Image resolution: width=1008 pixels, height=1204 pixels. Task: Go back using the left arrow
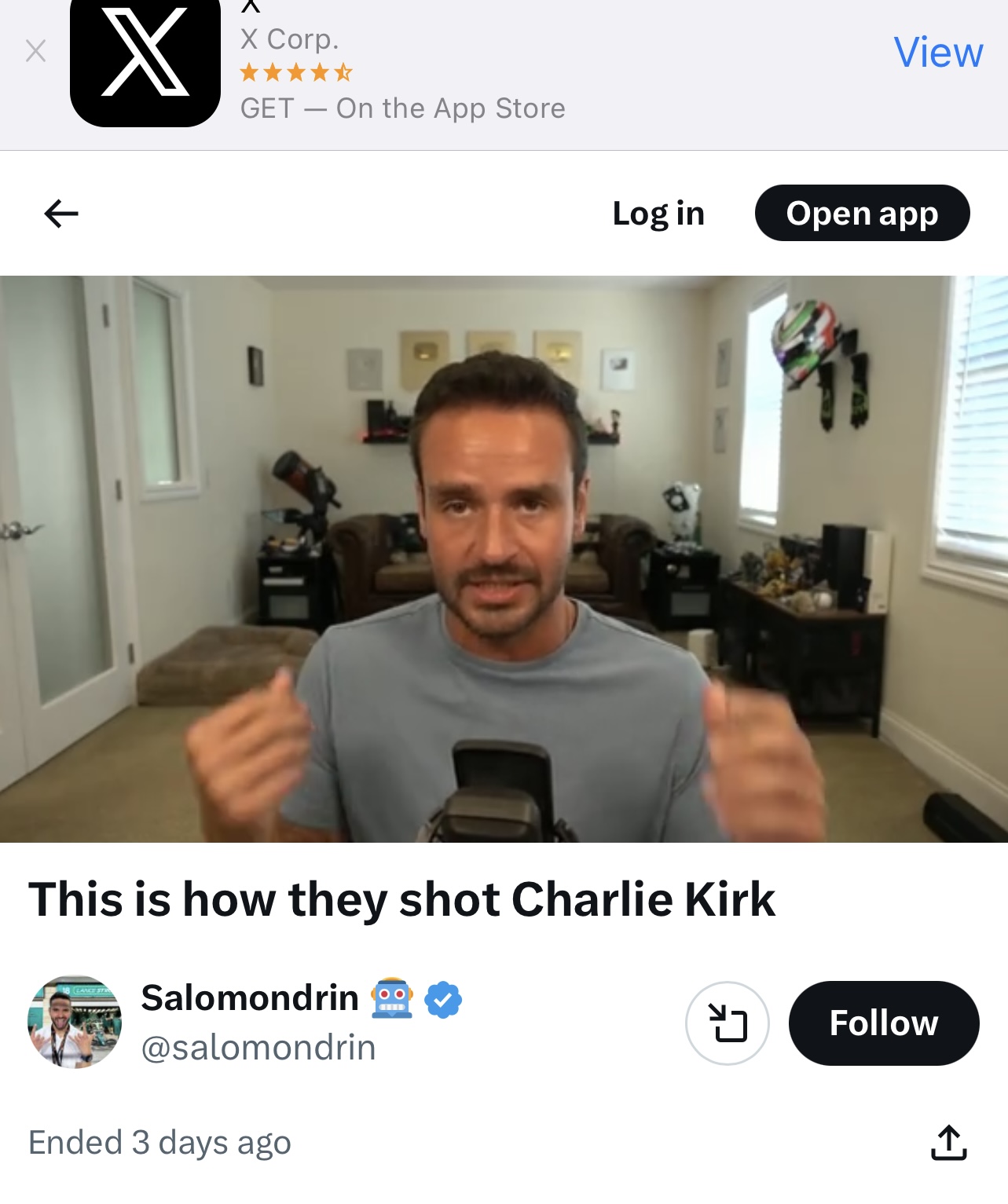point(61,214)
